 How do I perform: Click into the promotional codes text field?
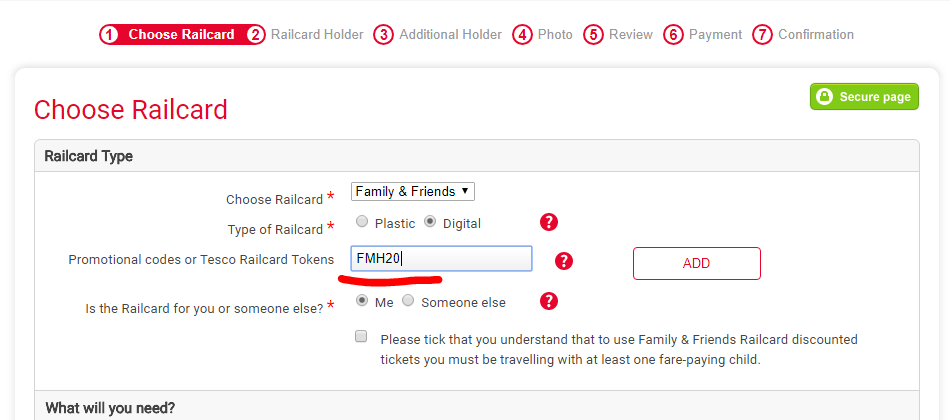441,259
